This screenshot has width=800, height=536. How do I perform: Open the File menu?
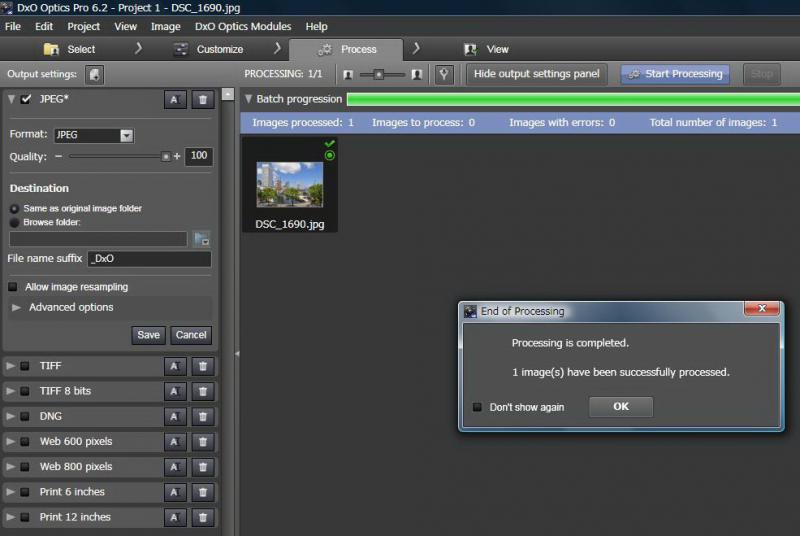pos(13,27)
